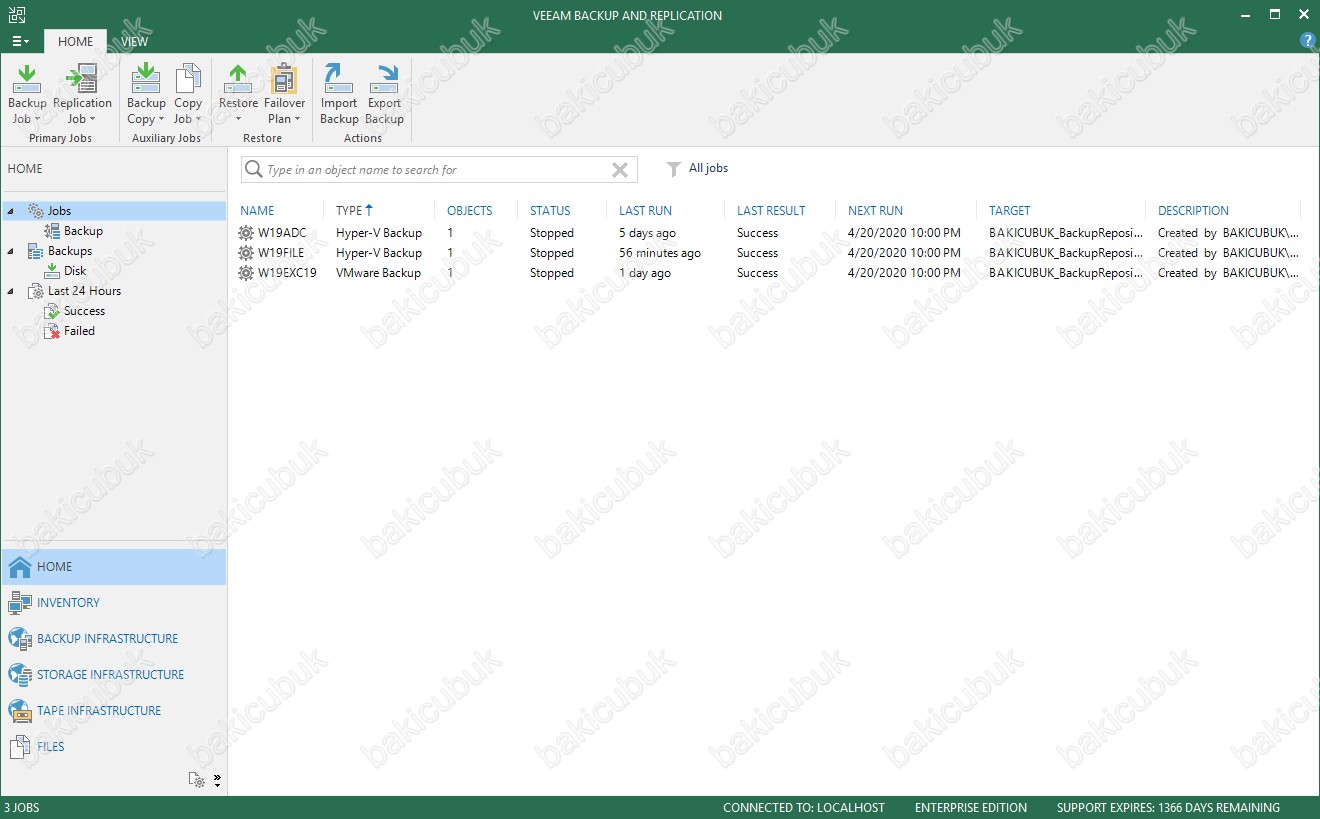Open the INVENTORY navigation view

[x=114, y=603]
